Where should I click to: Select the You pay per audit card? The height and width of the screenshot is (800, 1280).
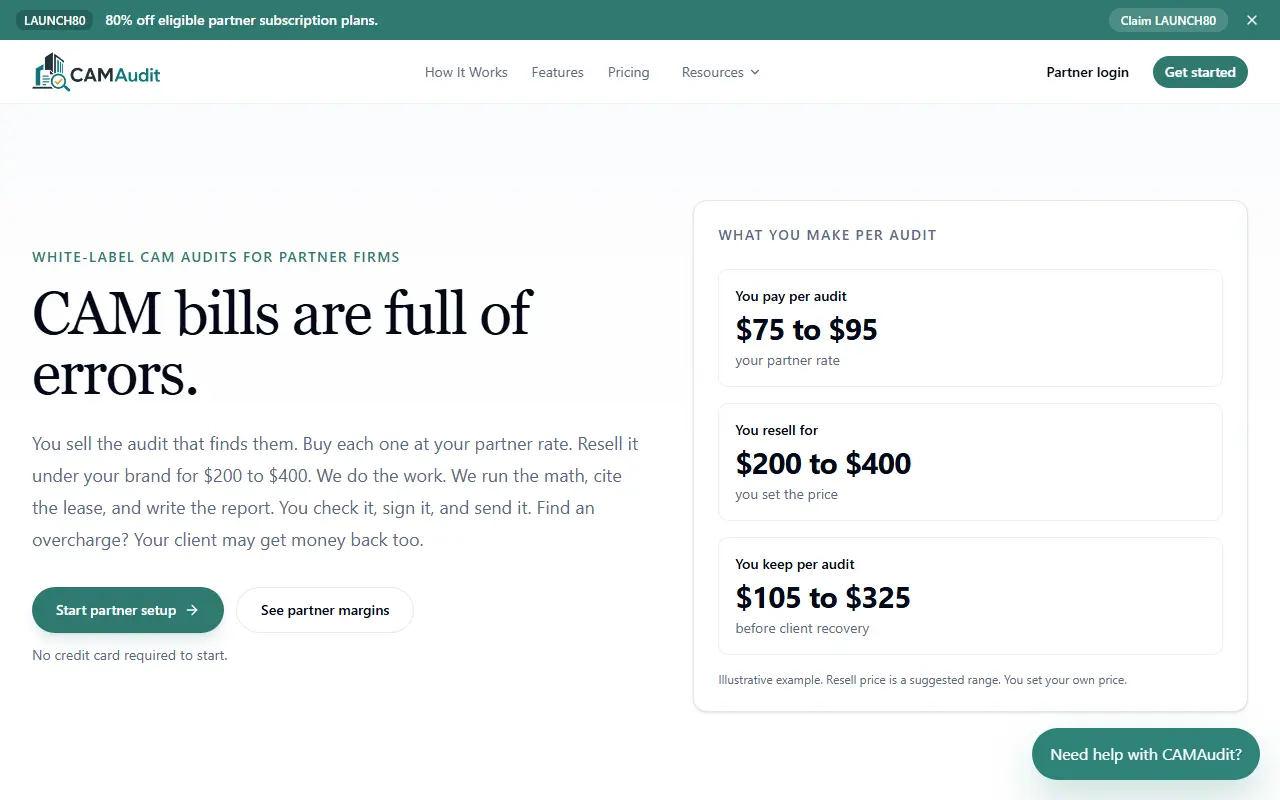(x=970, y=328)
